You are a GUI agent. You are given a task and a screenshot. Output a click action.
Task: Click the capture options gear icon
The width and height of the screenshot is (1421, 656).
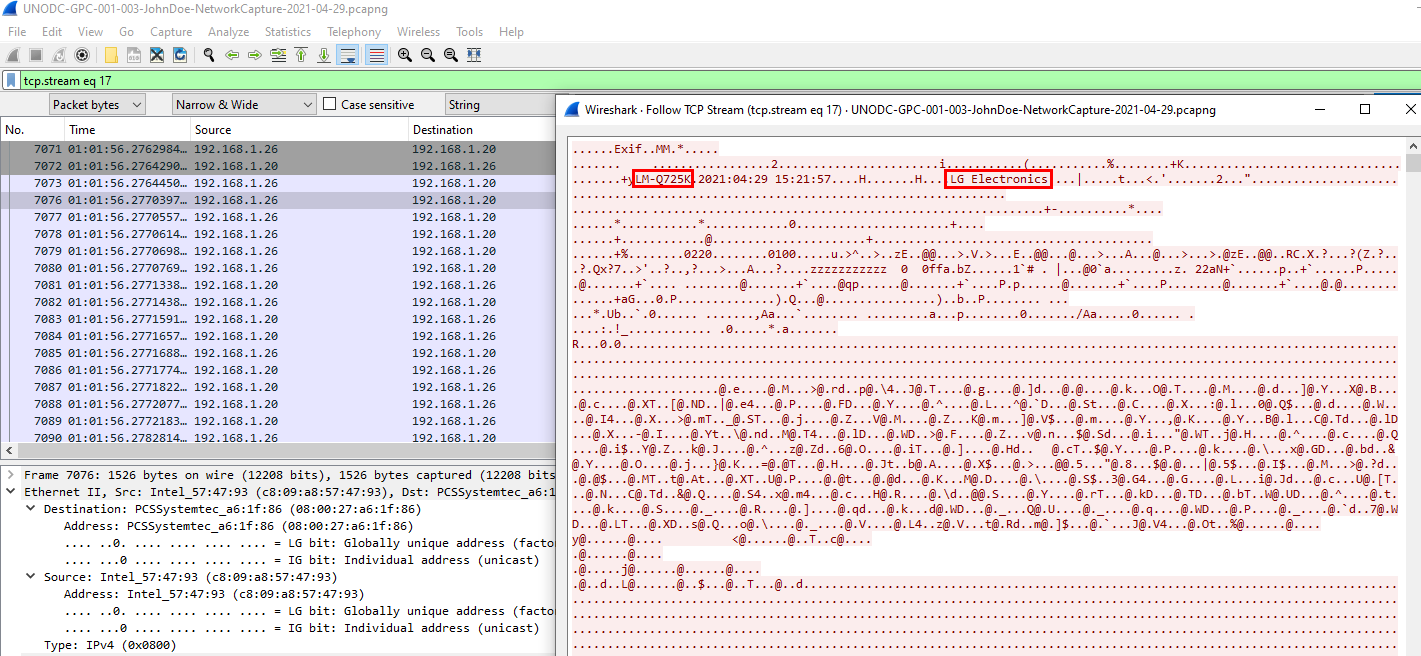(82, 55)
